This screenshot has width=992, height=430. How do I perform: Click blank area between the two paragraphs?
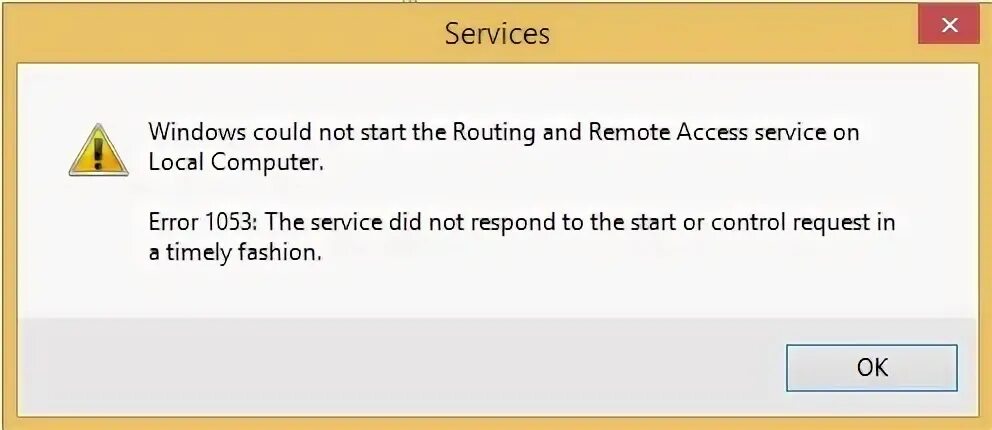coord(500,192)
